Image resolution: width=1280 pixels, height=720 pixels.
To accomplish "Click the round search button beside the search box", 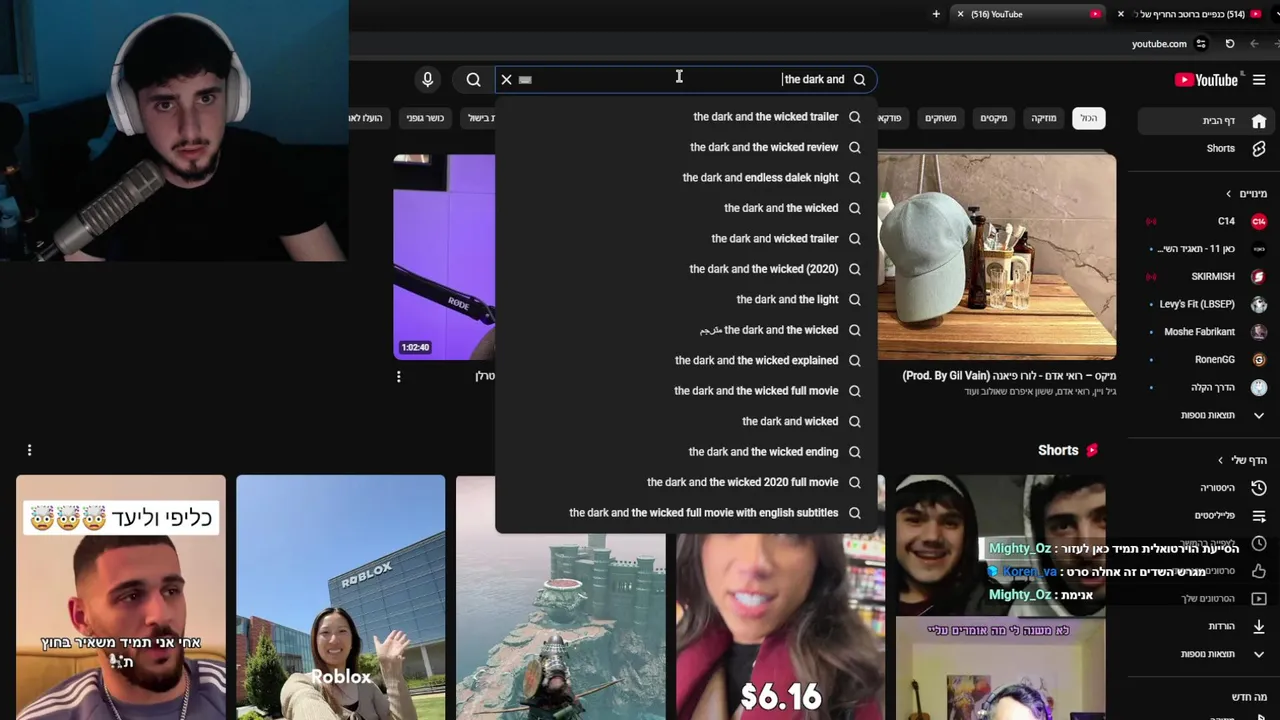I will click(x=473, y=80).
